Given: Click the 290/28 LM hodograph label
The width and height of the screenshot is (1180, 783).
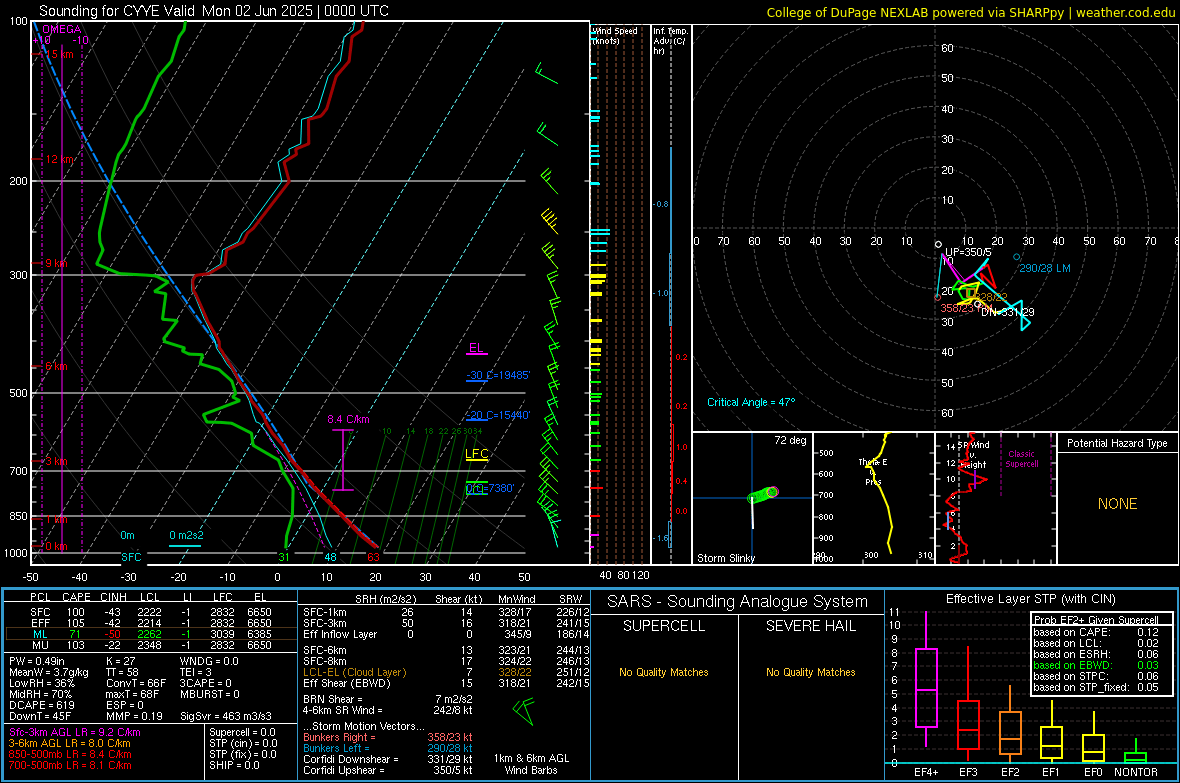Looking at the screenshot, I should [1045, 268].
